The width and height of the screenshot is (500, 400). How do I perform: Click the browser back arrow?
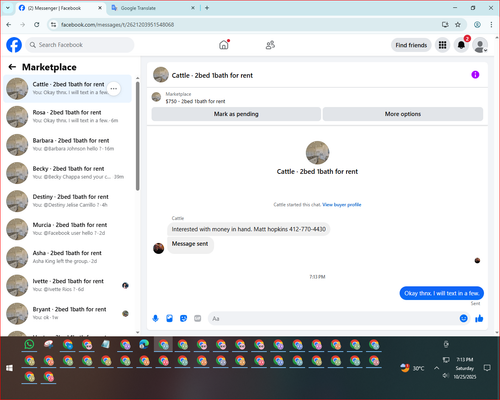click(x=9, y=24)
